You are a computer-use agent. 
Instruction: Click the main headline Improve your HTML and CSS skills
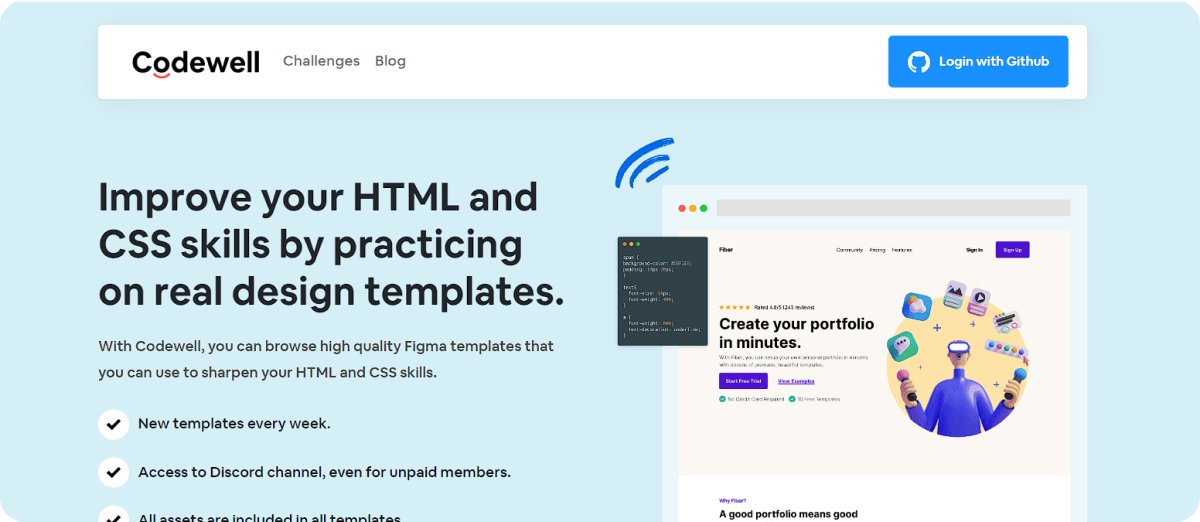click(331, 244)
